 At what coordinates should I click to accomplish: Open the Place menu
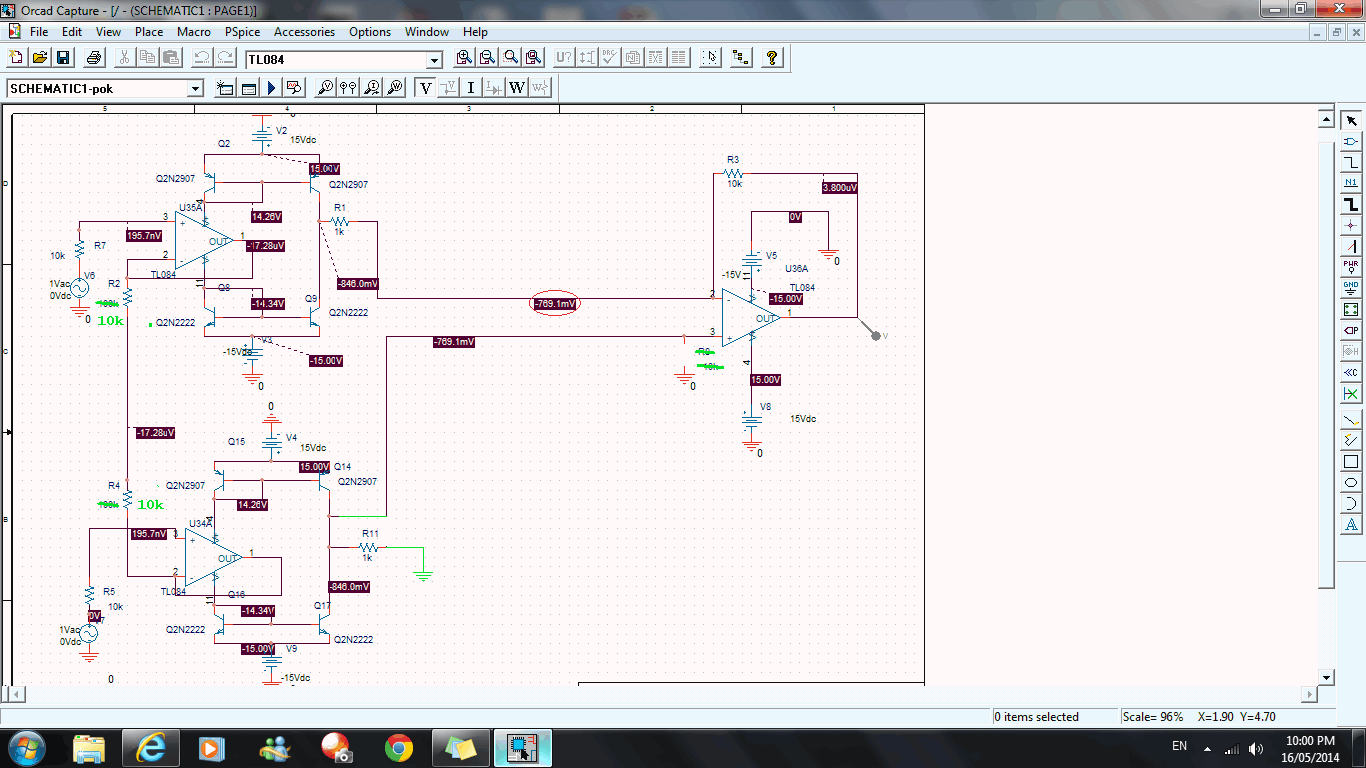pos(149,32)
